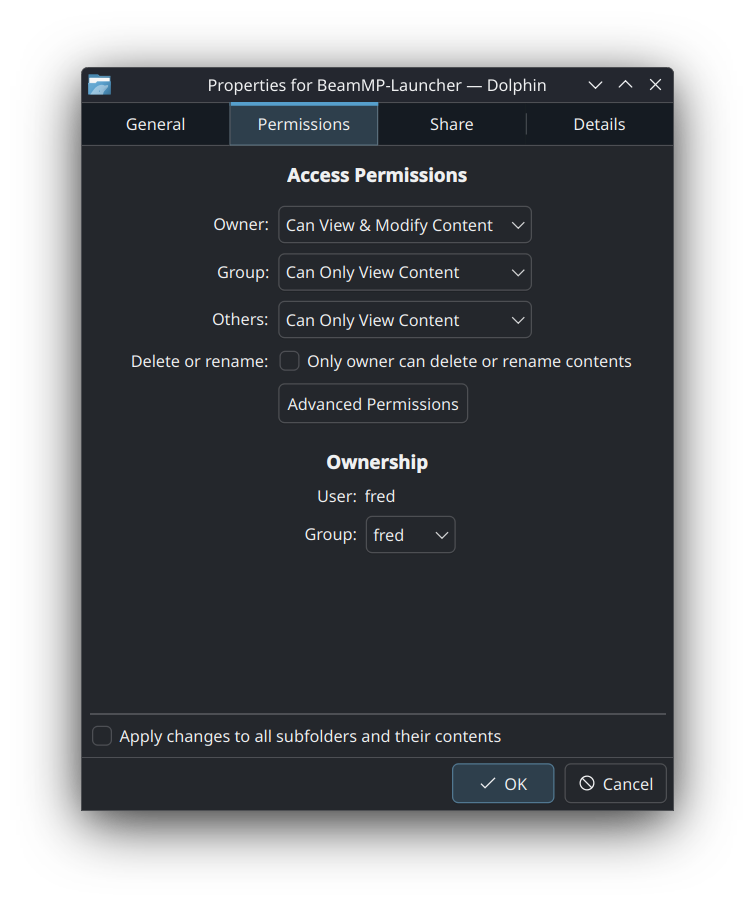The image size is (755, 907).
Task: Open the Share tab
Action: tap(451, 124)
